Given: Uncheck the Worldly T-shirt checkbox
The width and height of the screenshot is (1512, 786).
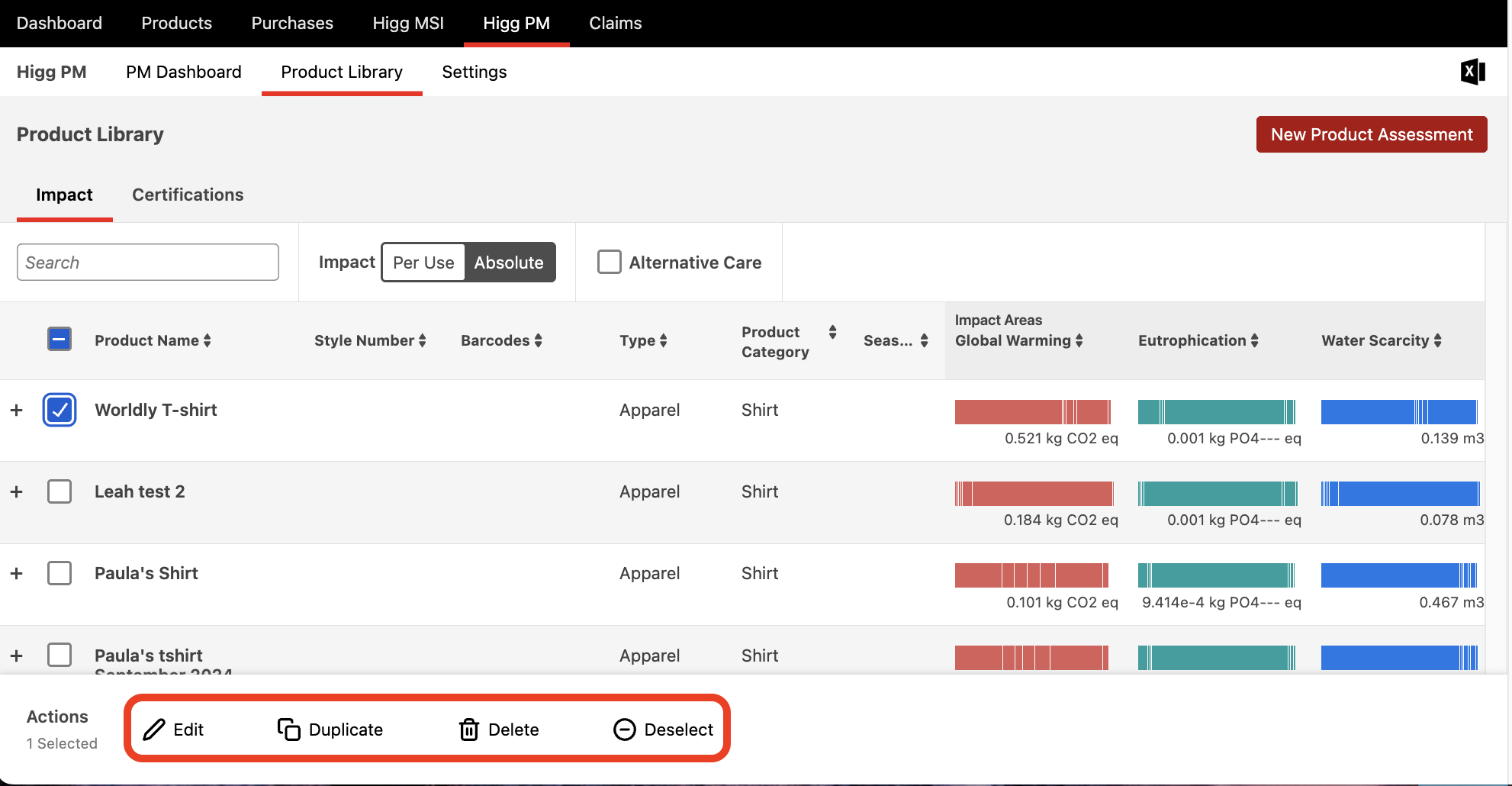Looking at the screenshot, I should tap(60, 410).
